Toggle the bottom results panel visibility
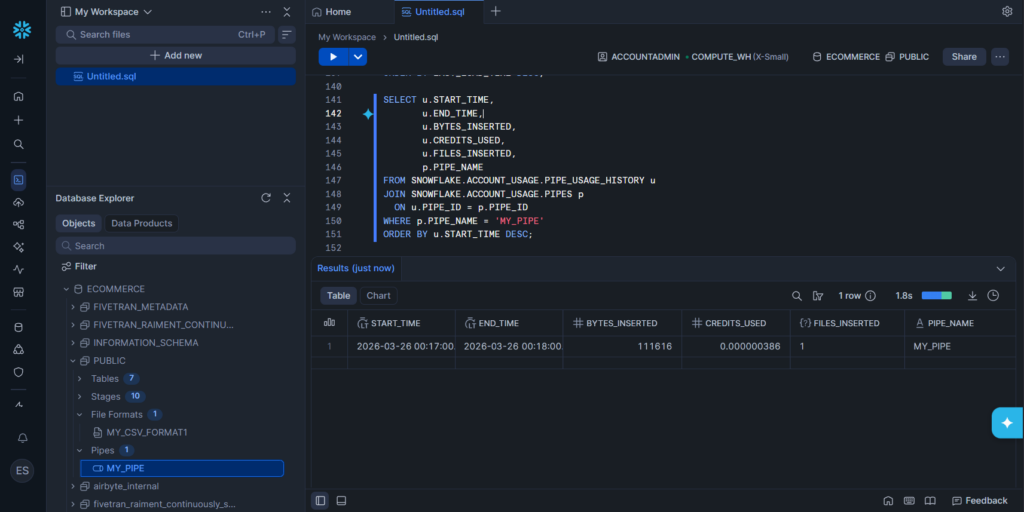The height and width of the screenshot is (512, 1024). [x=341, y=500]
